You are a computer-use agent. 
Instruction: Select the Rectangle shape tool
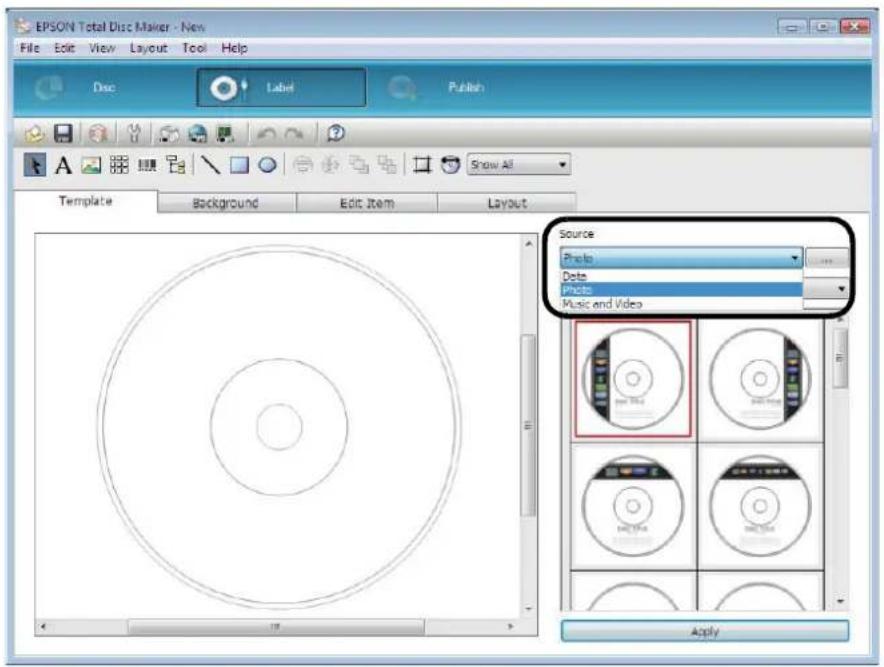(239, 165)
